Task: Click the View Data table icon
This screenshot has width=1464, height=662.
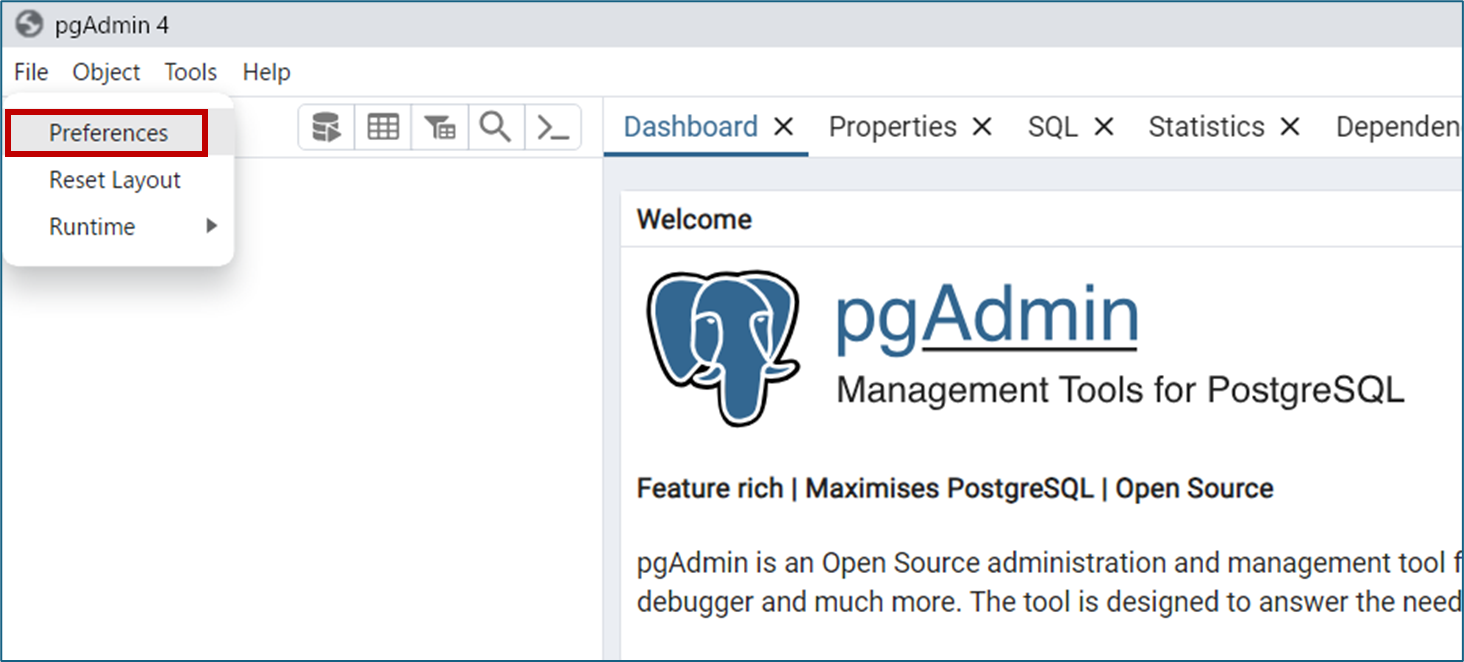Action: (383, 127)
